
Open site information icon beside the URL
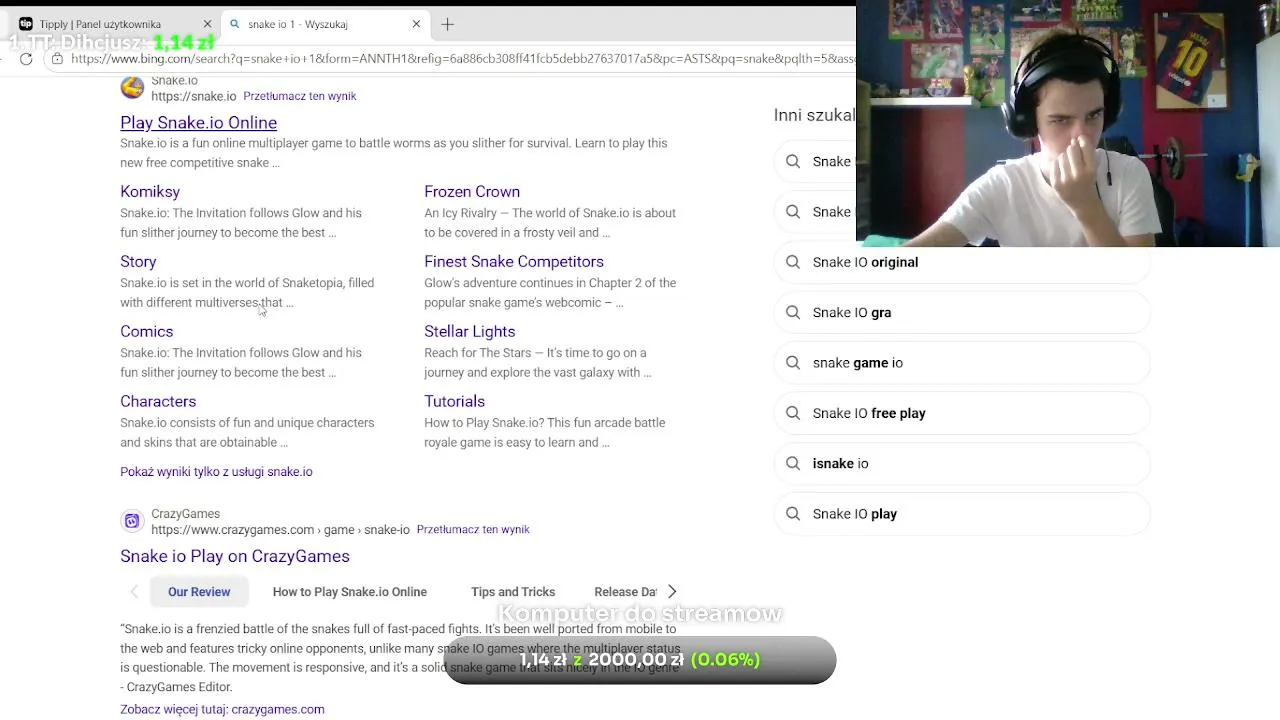coord(57,59)
